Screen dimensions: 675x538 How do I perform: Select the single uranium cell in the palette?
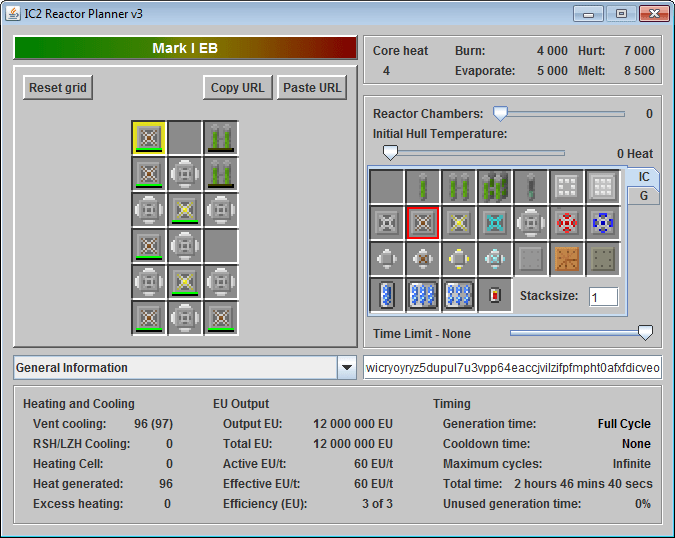(x=423, y=187)
